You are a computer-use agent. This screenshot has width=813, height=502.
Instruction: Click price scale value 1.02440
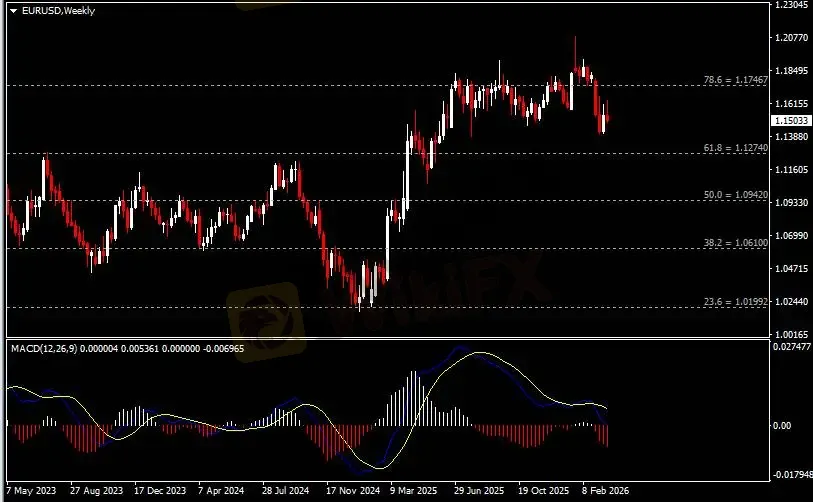pyautogui.click(x=791, y=301)
